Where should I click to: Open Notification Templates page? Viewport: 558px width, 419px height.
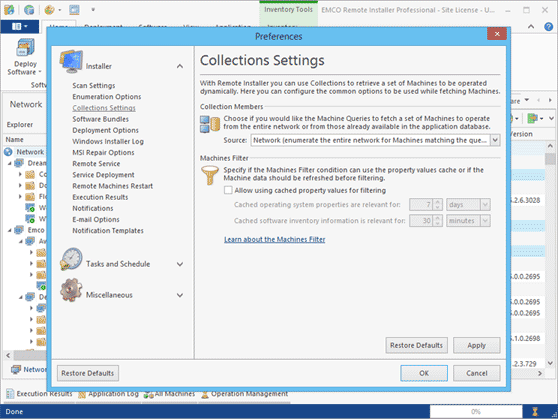pyautogui.click(x=108, y=230)
